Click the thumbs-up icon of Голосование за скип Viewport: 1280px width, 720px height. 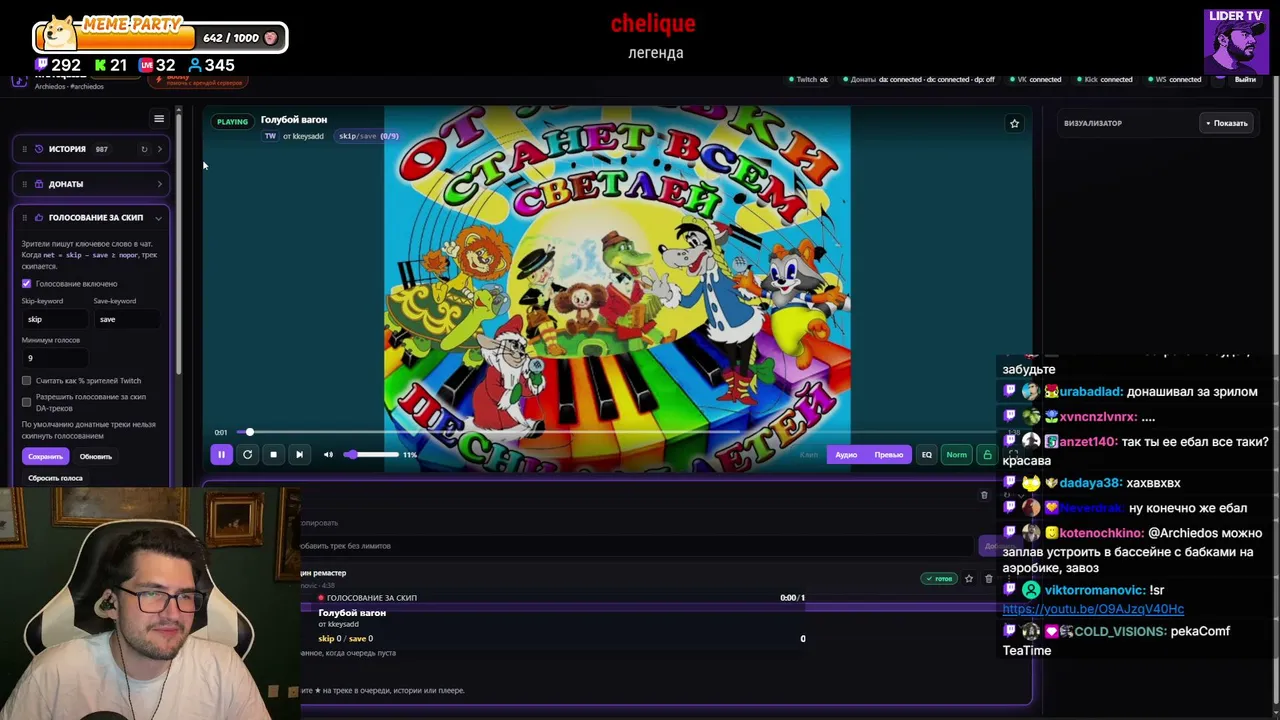click(39, 217)
